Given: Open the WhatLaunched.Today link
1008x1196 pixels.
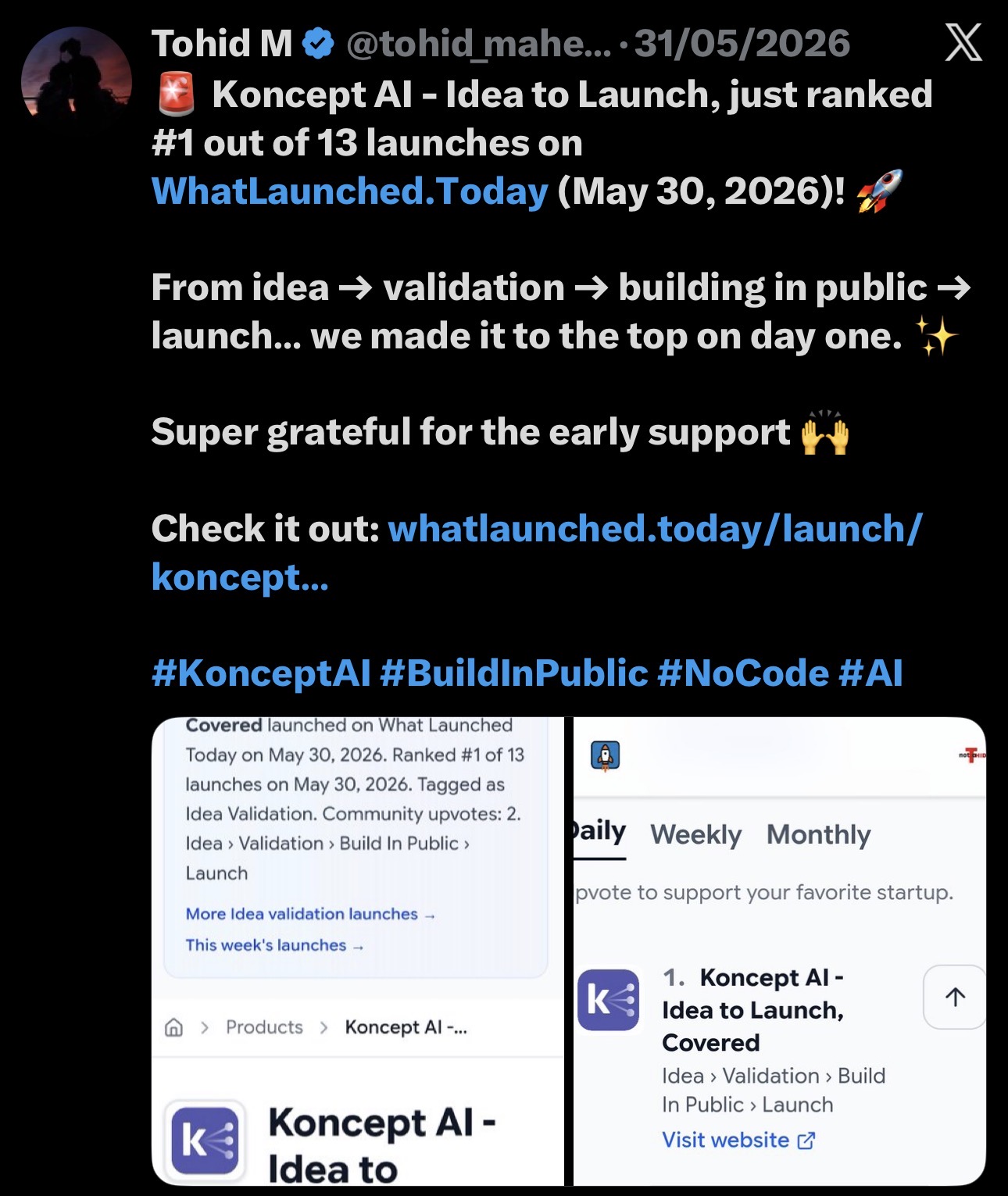Looking at the screenshot, I should pyautogui.click(x=350, y=191).
